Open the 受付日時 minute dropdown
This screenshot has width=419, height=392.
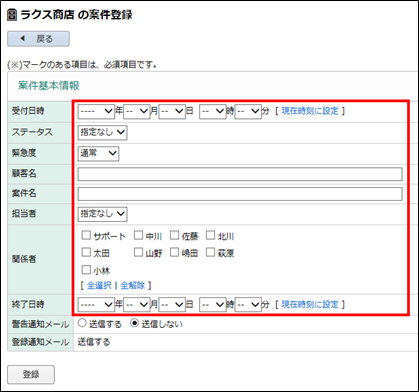tap(248, 111)
